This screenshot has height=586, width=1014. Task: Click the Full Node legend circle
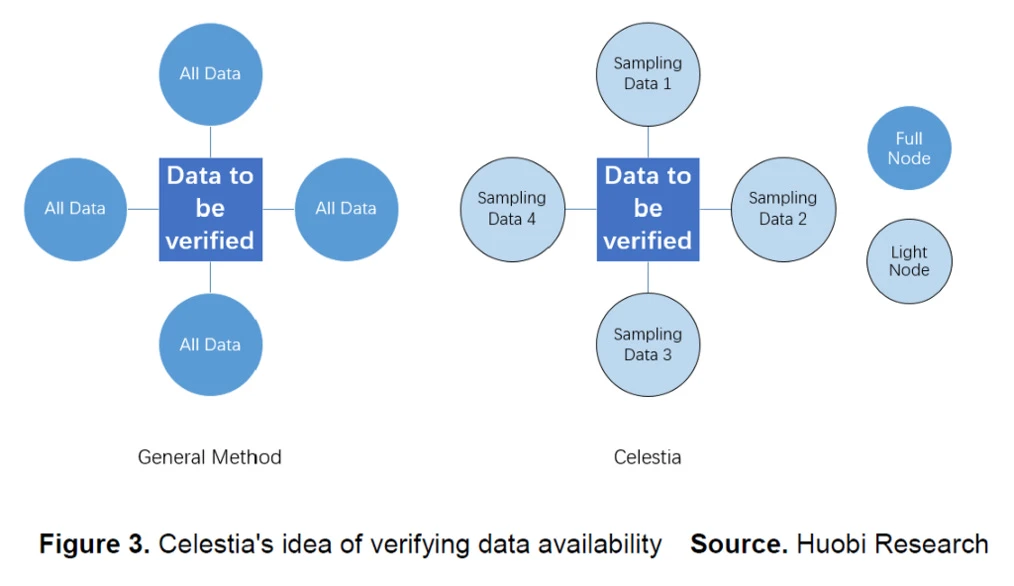[909, 149]
